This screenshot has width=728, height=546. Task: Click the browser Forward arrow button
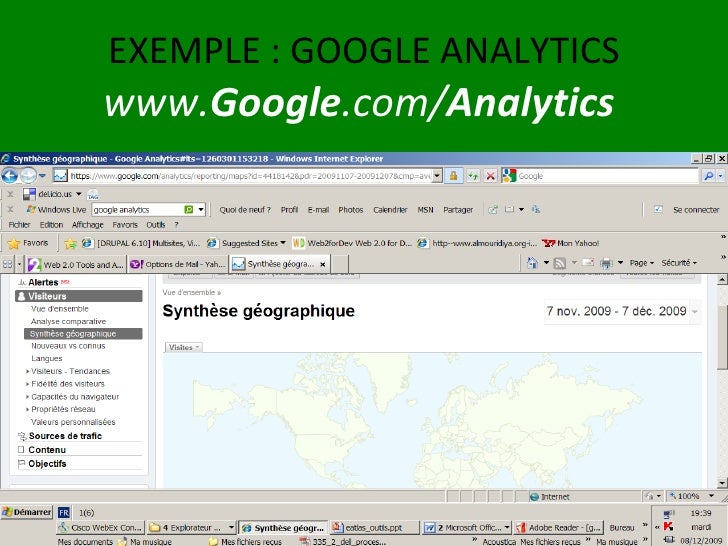[28, 176]
